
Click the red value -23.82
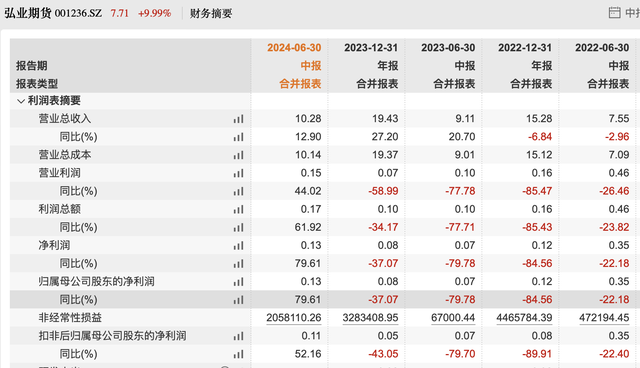click(x=614, y=227)
